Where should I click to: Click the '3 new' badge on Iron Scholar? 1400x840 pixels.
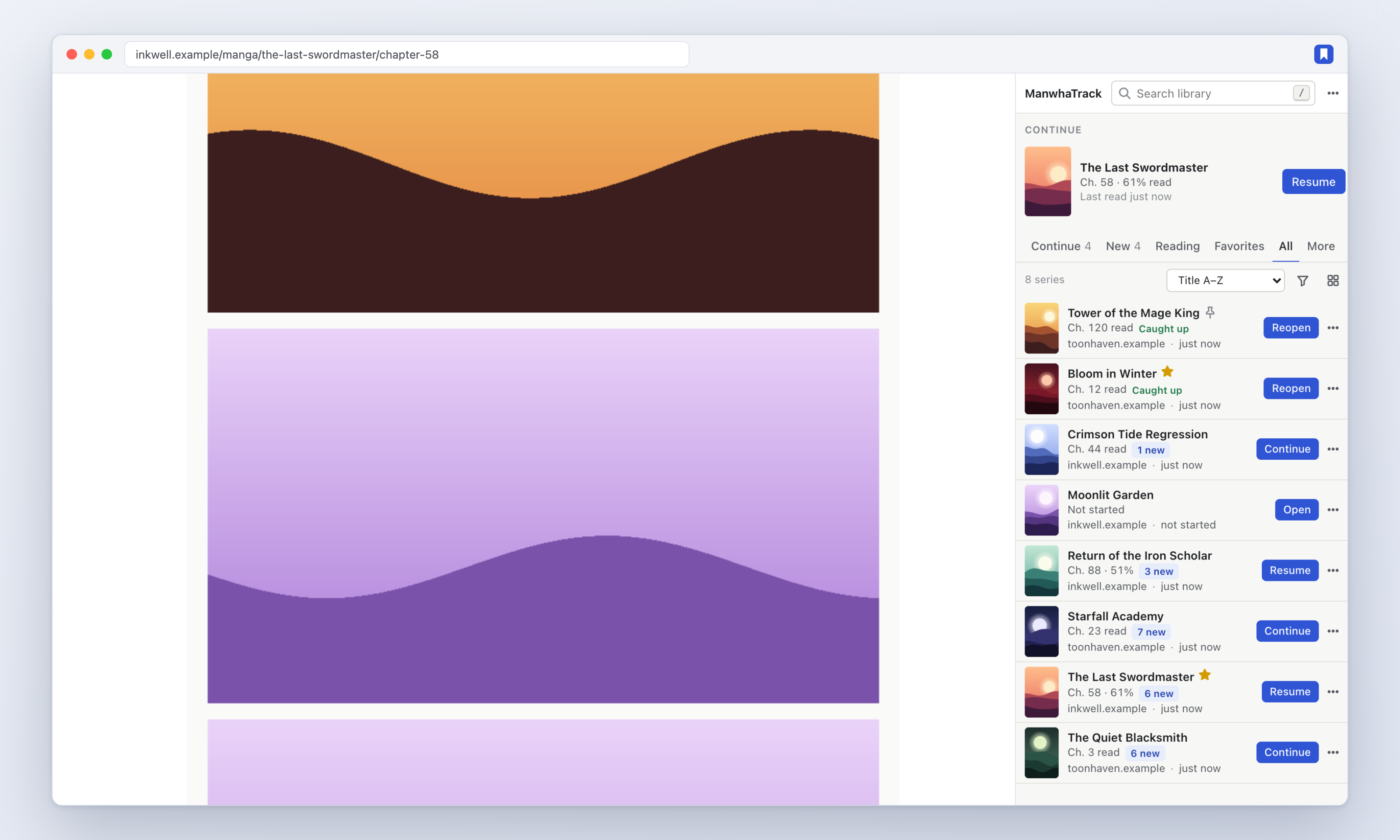pos(1158,571)
